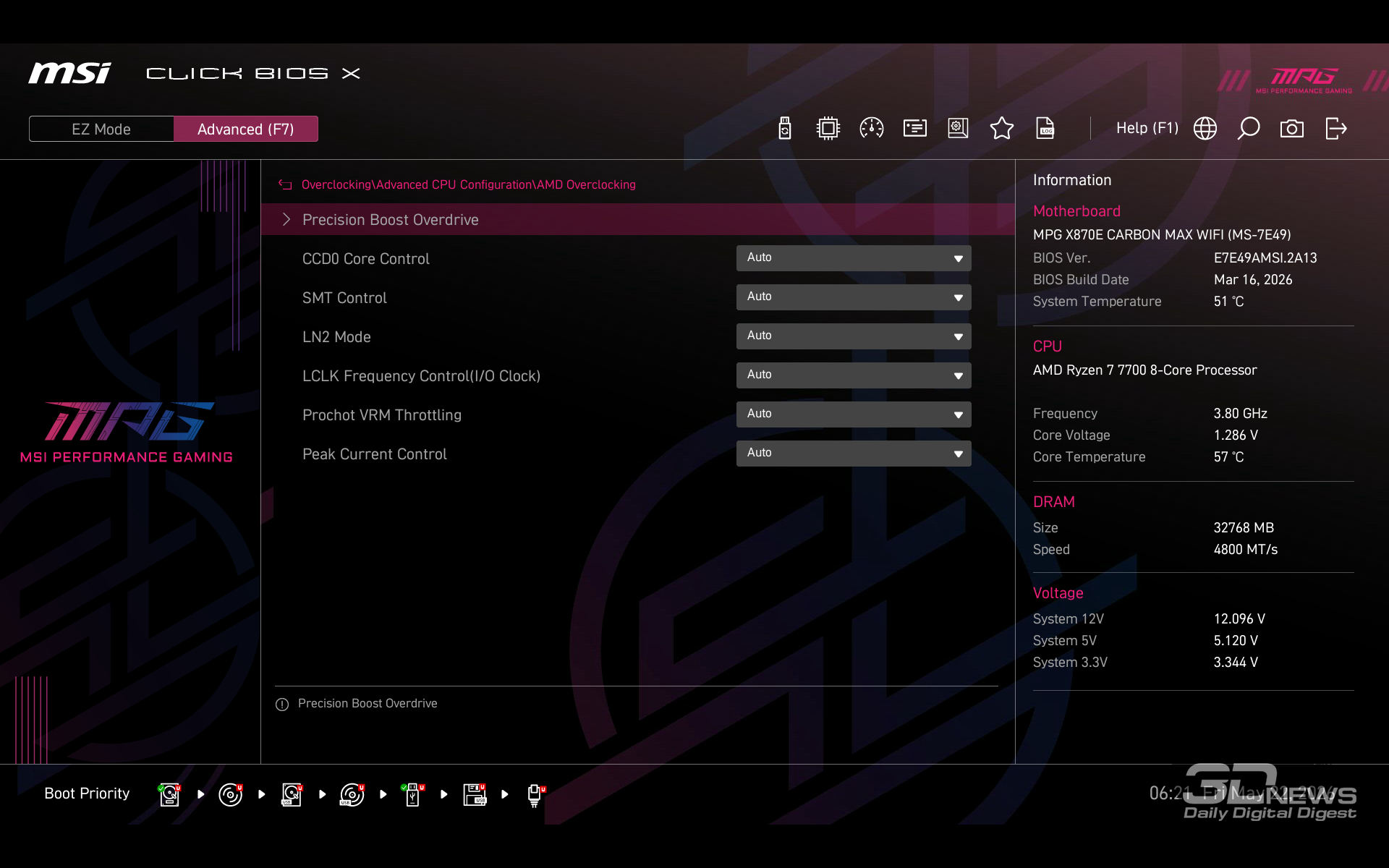Go back via the breadcrumb arrow icon

[285, 184]
